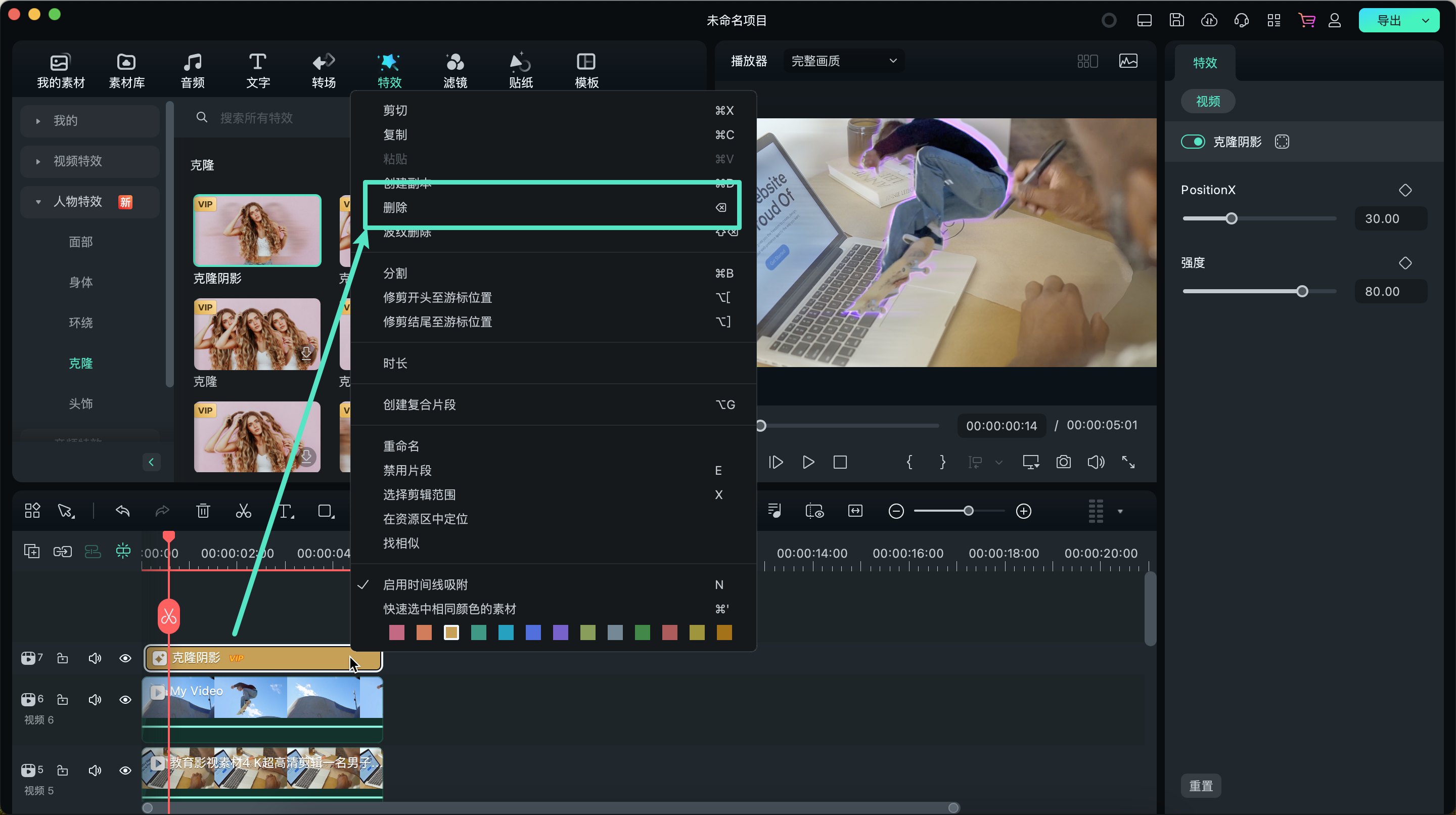
Task: Click the 导出 export button
Action: [1388, 20]
